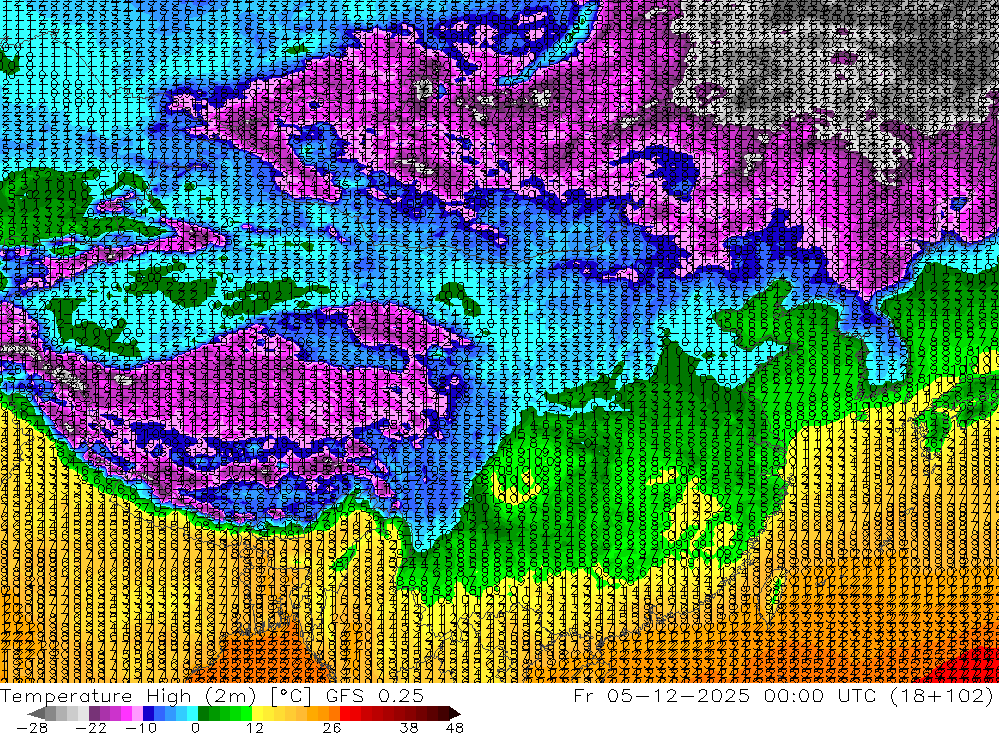
Task: Click the '0' legend value
Action: tap(195, 727)
